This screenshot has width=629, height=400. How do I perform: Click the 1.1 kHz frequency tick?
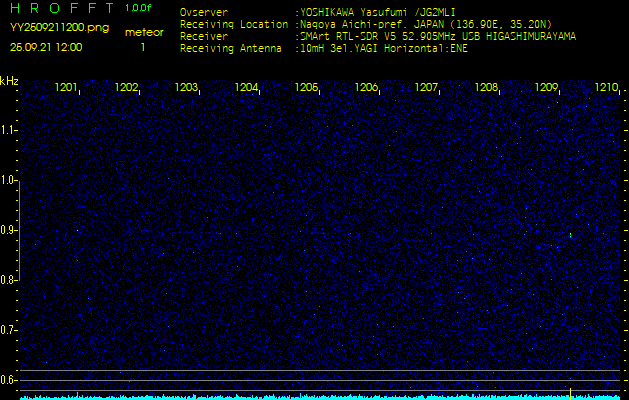pos(9,130)
